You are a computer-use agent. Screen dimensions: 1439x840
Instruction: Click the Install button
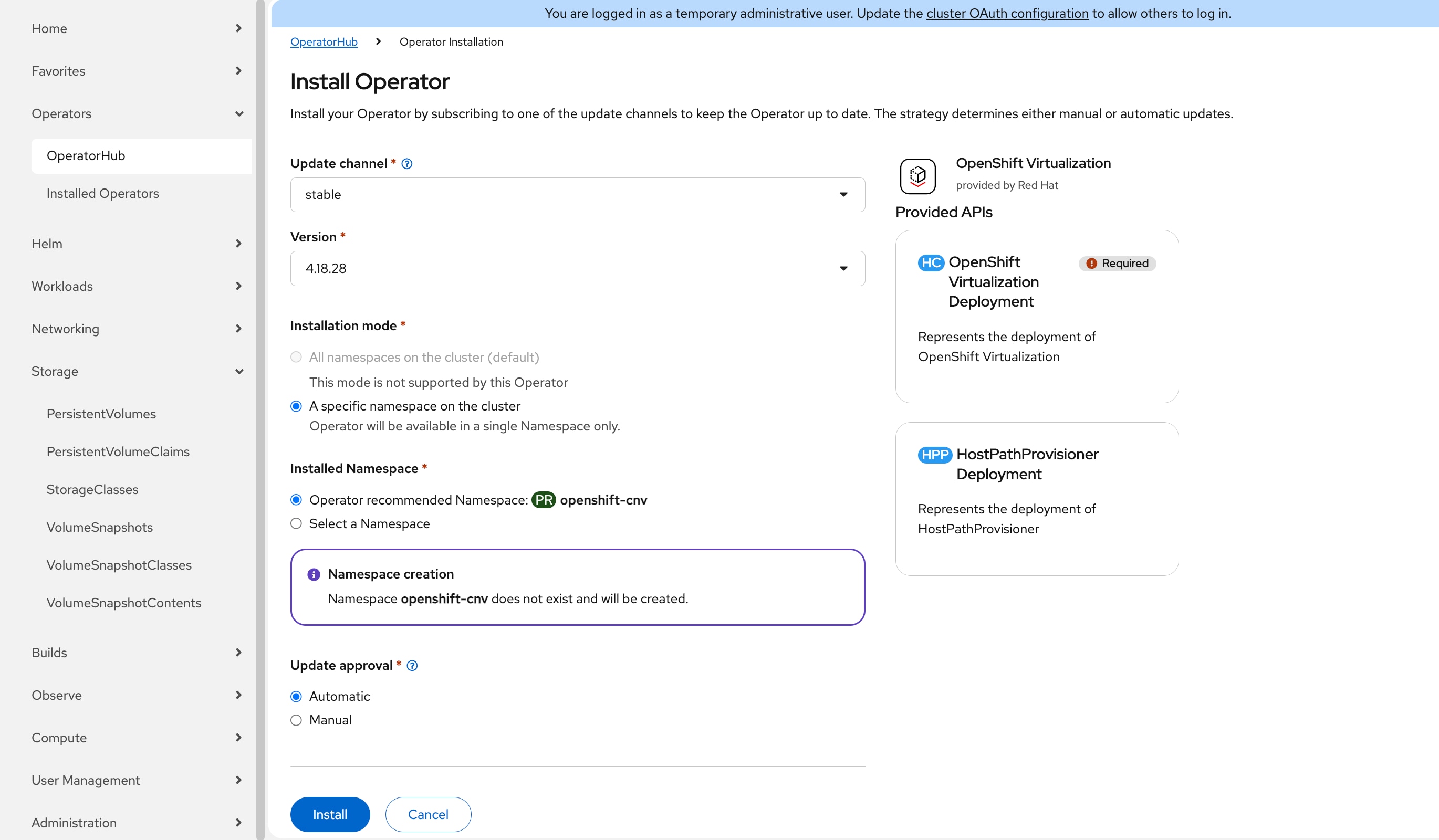tap(330, 814)
